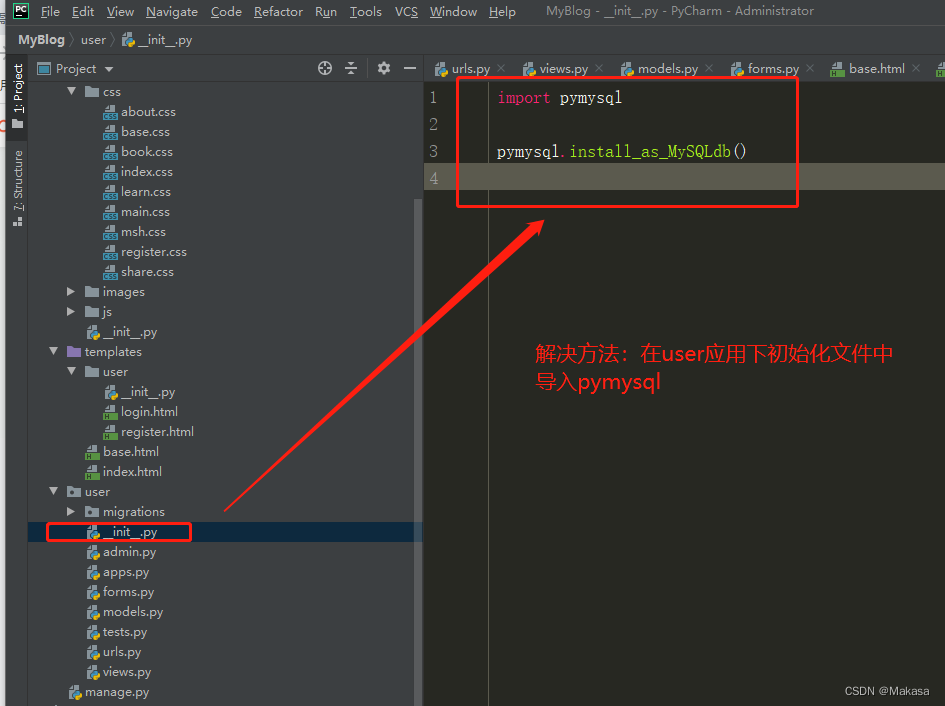Close the views.py tab
Screen dimensions: 945x706
coord(599,68)
